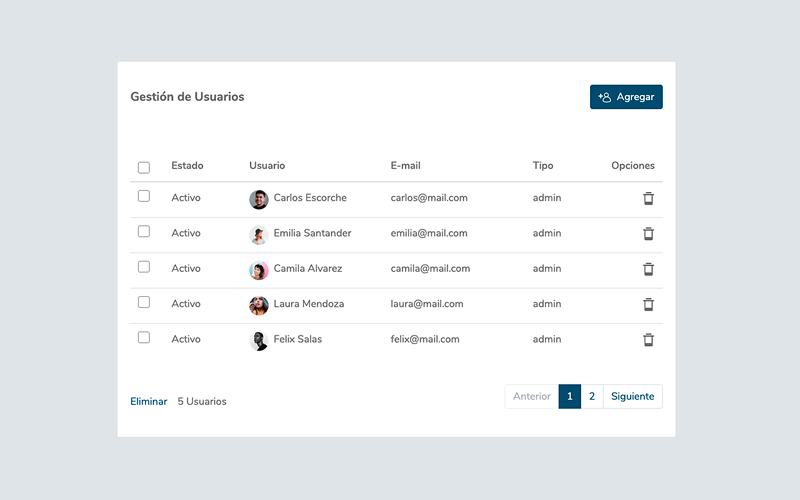The height and width of the screenshot is (500, 800).
Task: Toggle the select-all header checkbox
Action: pyautogui.click(x=144, y=167)
